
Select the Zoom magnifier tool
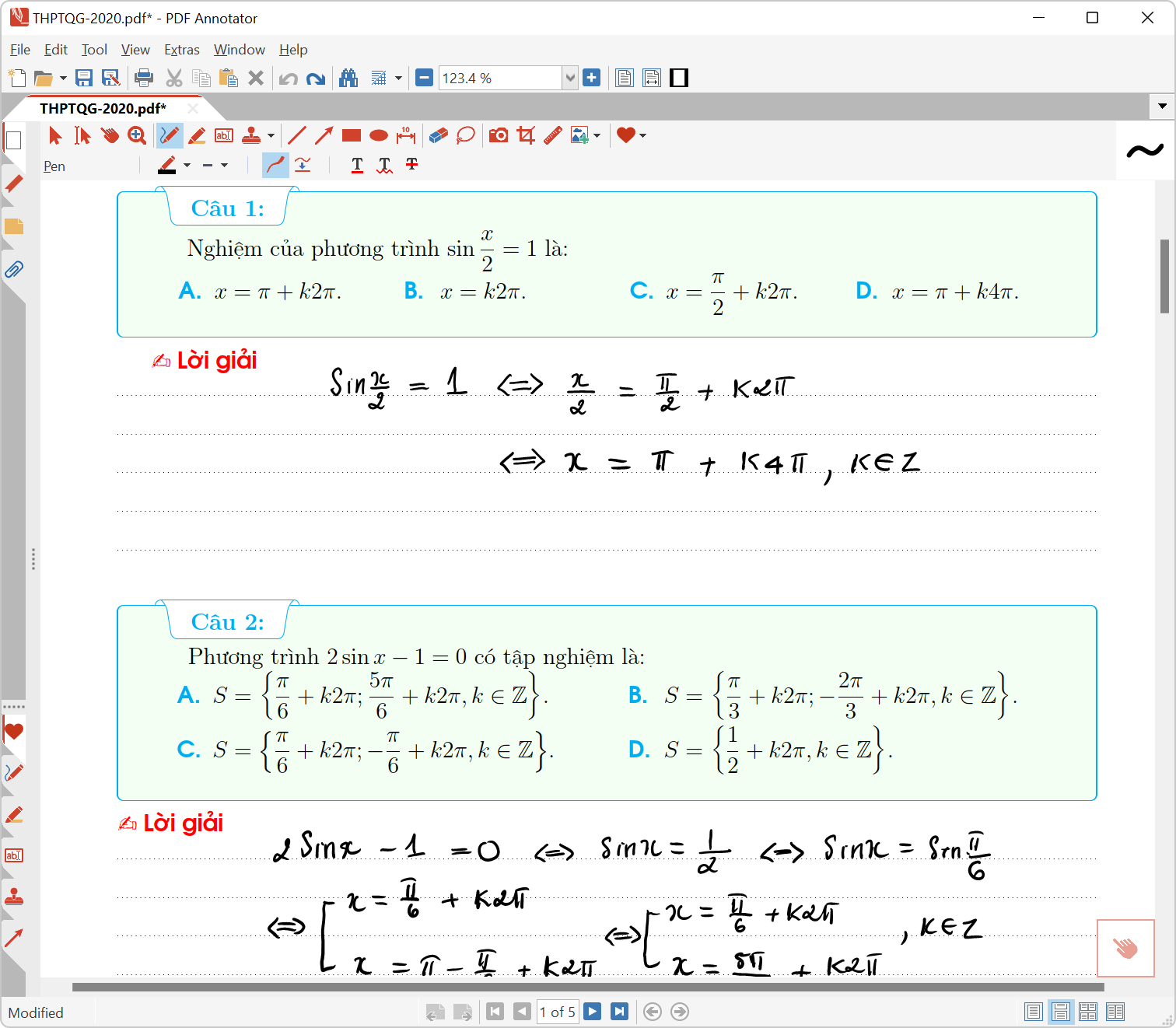[x=137, y=135]
